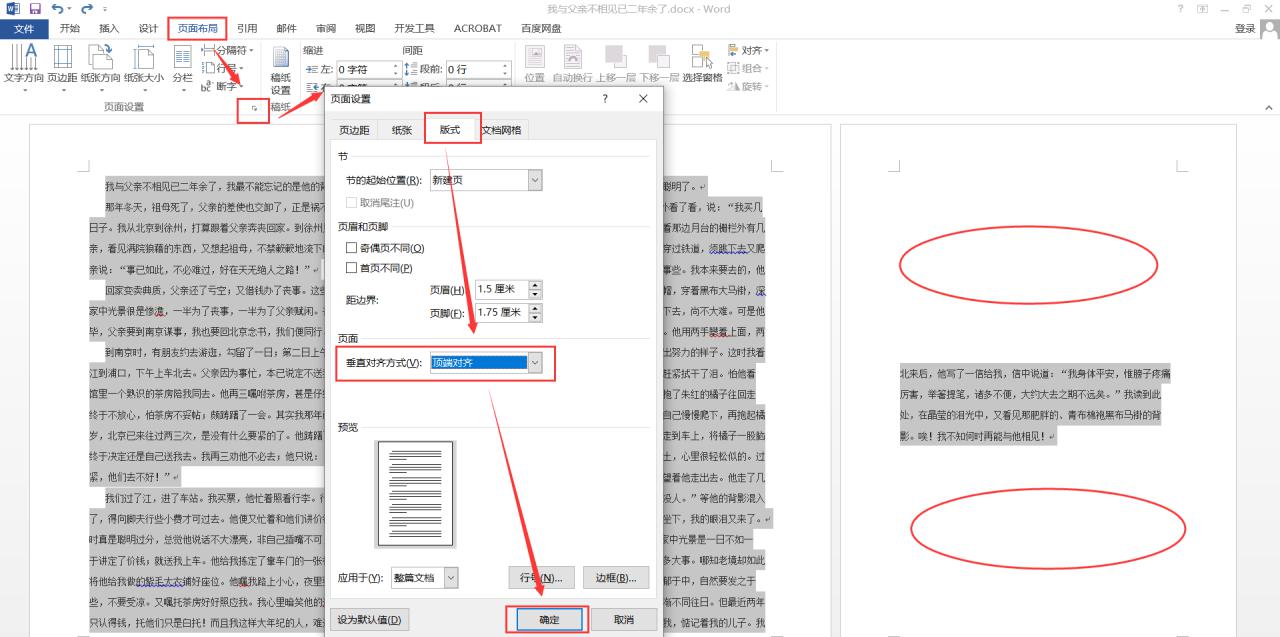This screenshot has width=1280, height=637.
Task: Select the 版式 tab in dialog
Action: click(449, 130)
